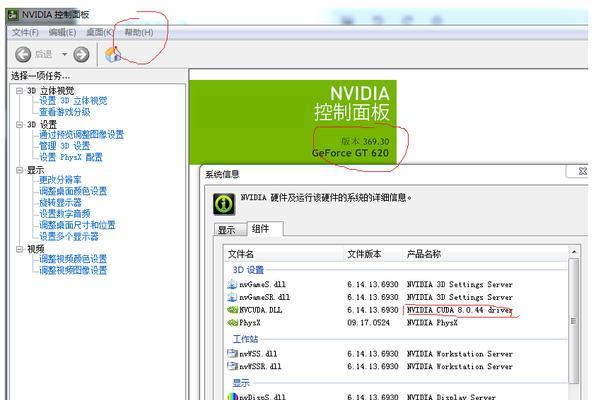Select the nvWSS.dll file name

click(258, 354)
